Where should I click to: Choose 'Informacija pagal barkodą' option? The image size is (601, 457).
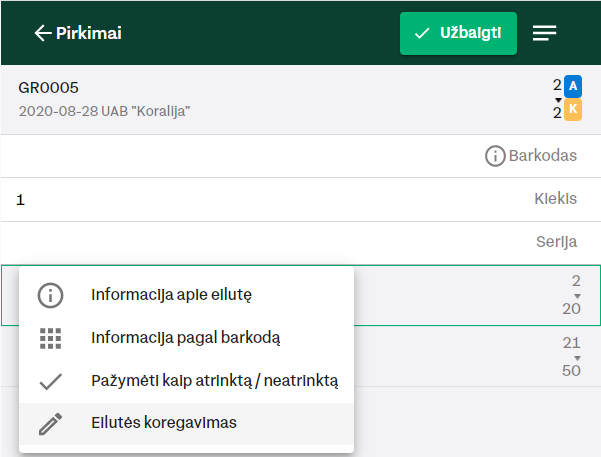(x=185, y=338)
